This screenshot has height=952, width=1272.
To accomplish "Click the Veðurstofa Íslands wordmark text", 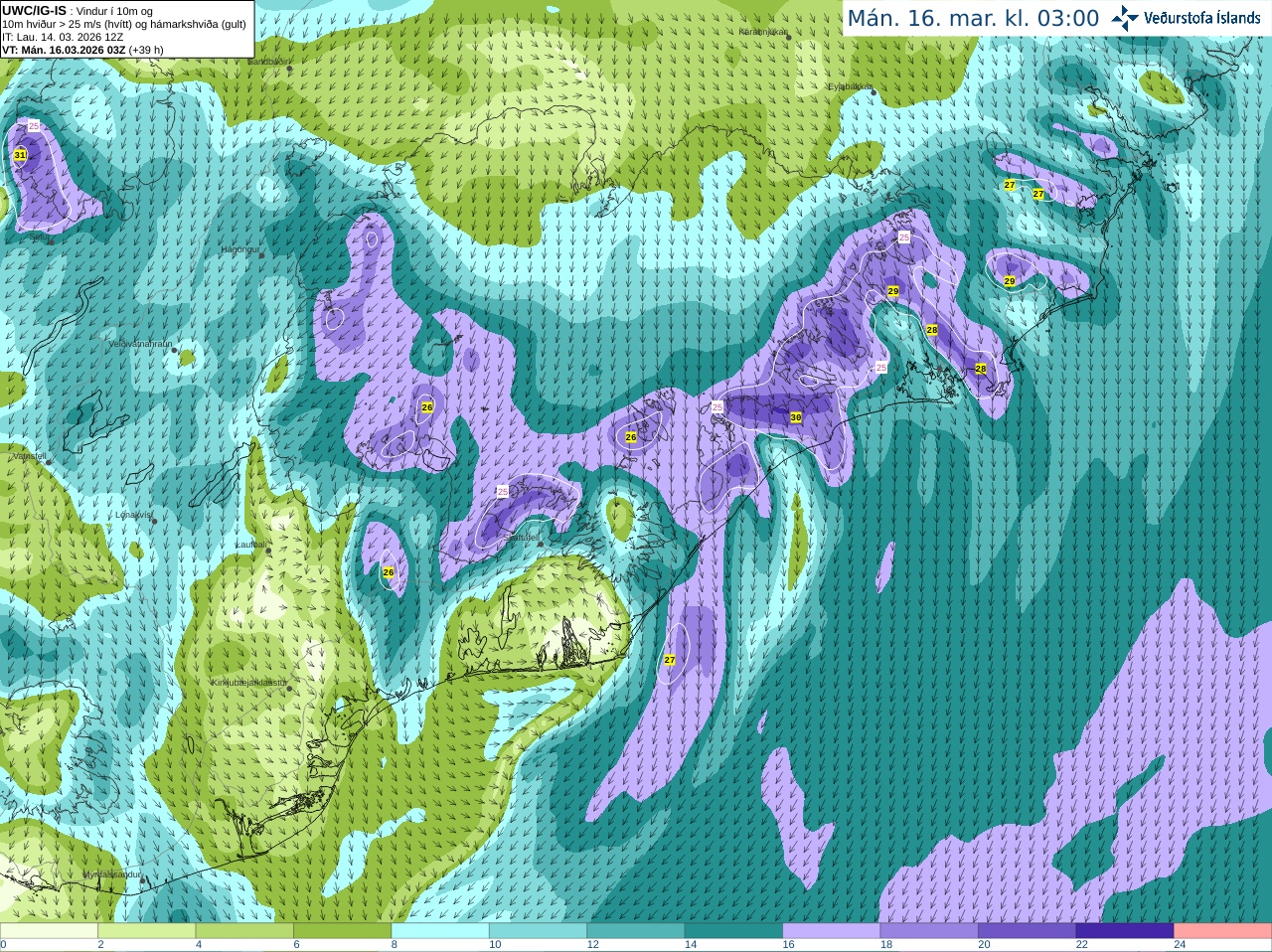I will click(1201, 18).
